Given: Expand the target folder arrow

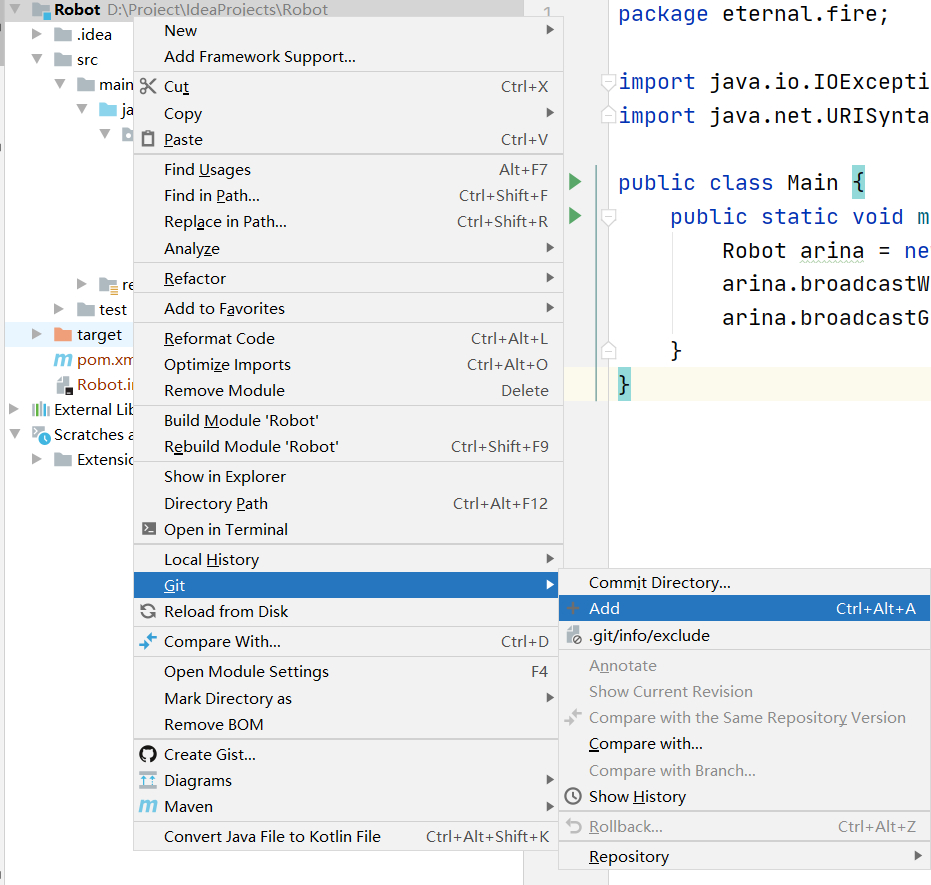Looking at the screenshot, I should (x=37, y=334).
